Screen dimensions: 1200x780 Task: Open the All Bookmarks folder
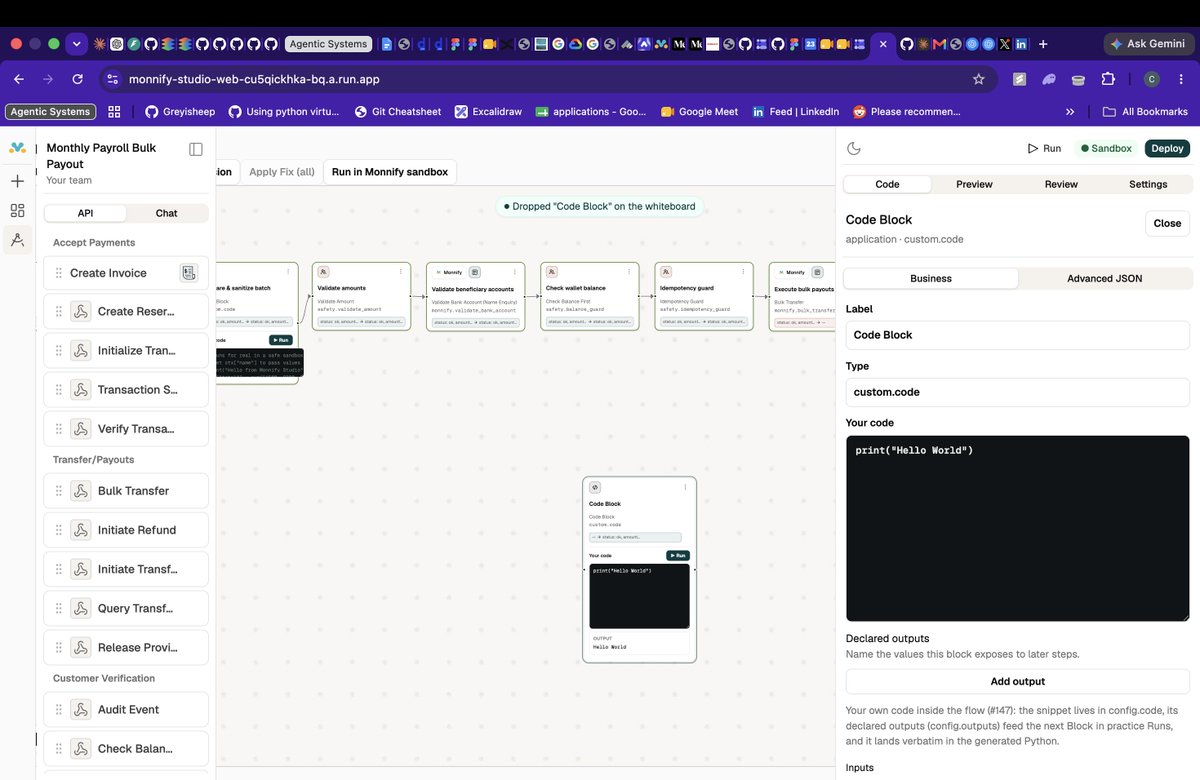coord(1145,112)
